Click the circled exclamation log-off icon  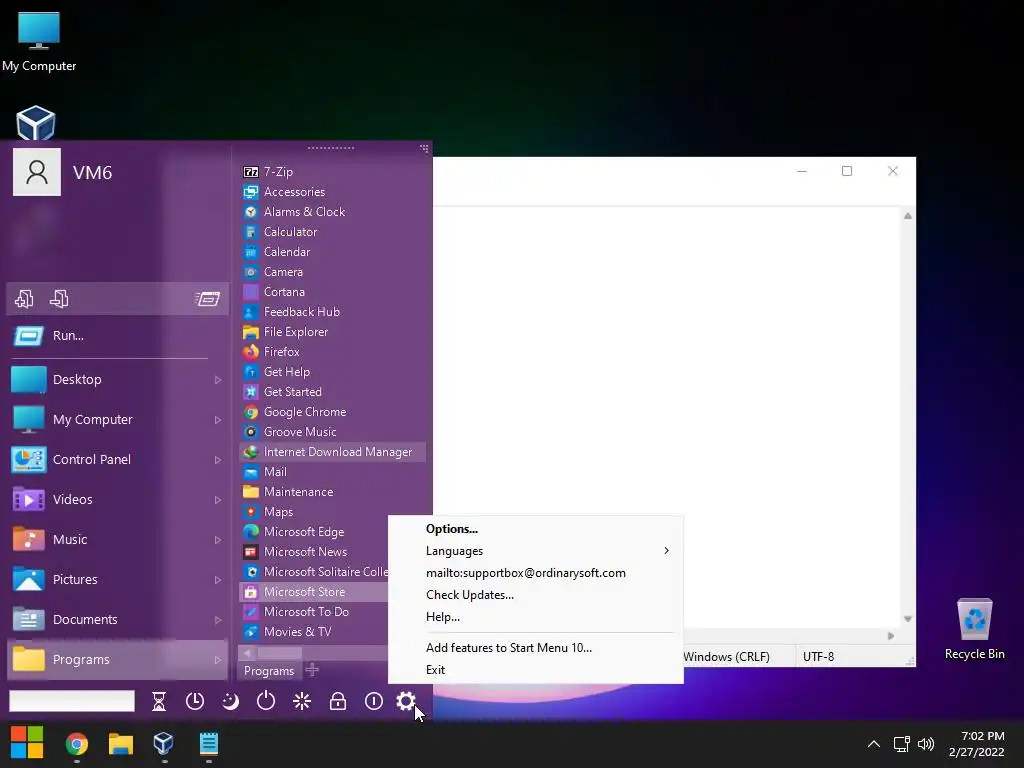(374, 701)
